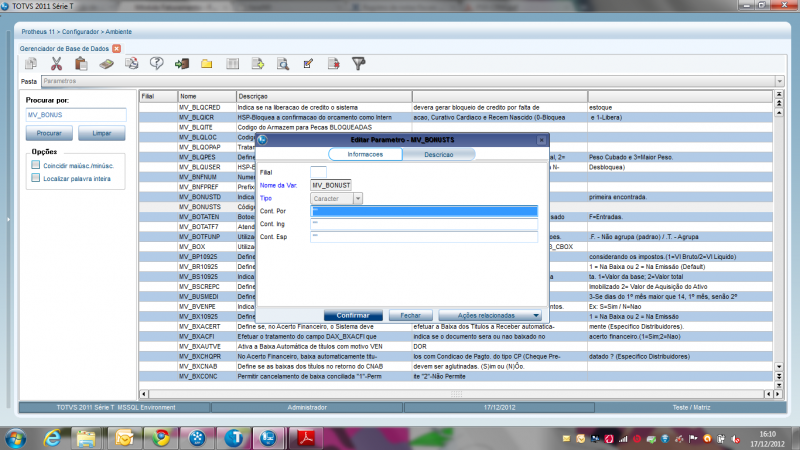Click the Descriçao column header
The width and height of the screenshot is (800, 450).
click(324, 96)
